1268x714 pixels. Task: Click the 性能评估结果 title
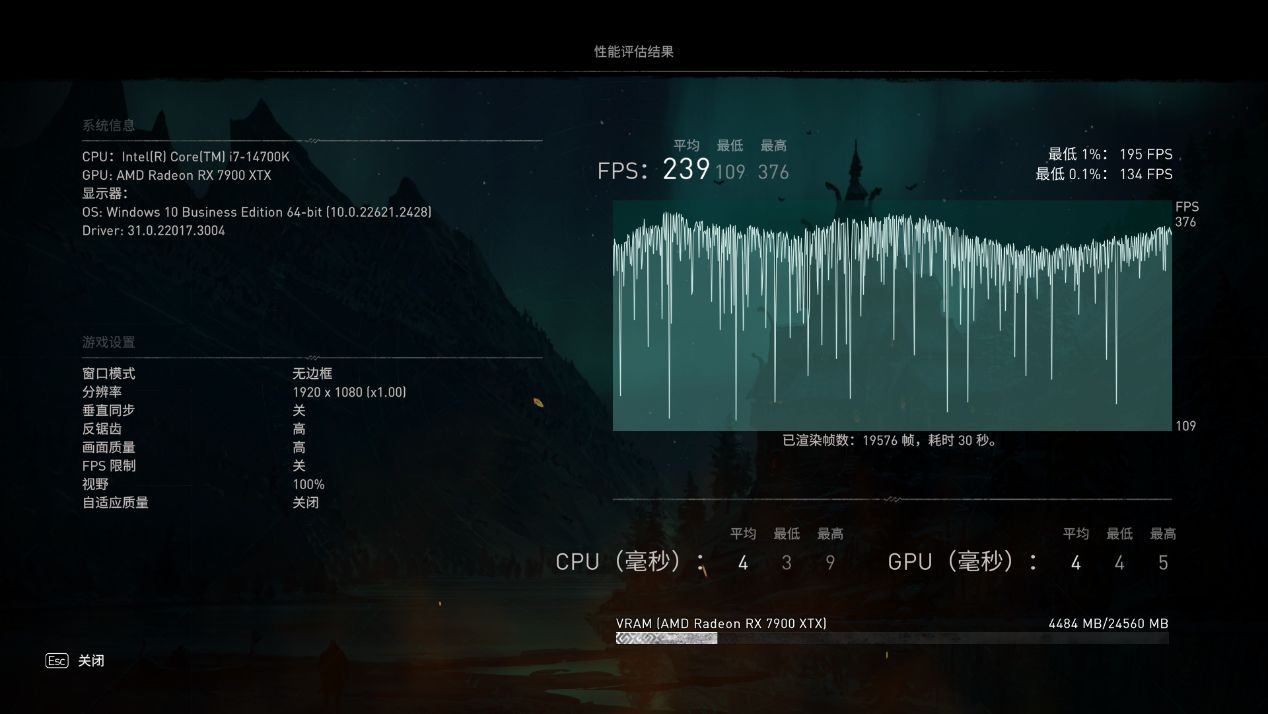pyautogui.click(x=634, y=52)
